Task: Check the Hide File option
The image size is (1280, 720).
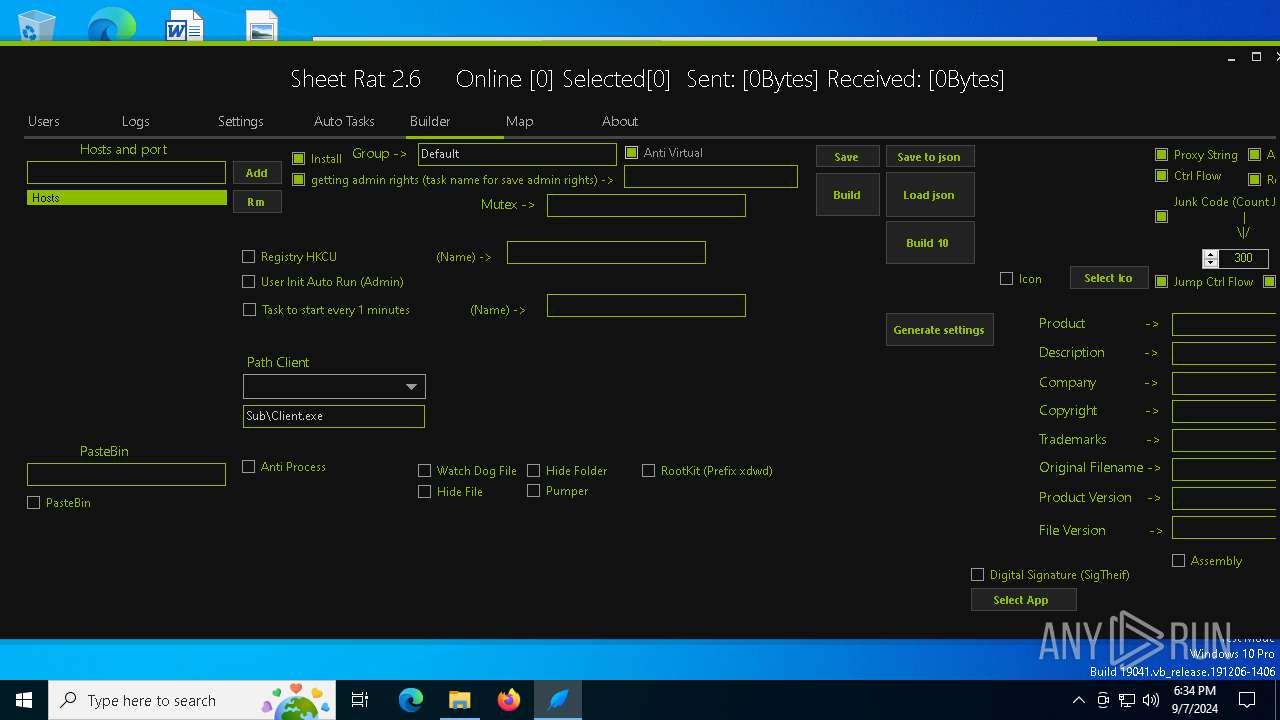Action: 425,491
